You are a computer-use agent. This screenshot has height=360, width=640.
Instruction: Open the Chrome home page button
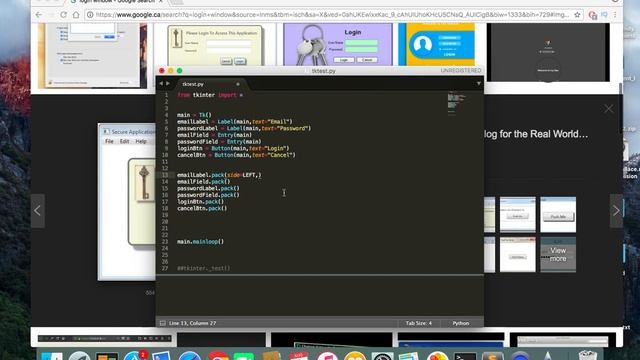tap(76, 15)
